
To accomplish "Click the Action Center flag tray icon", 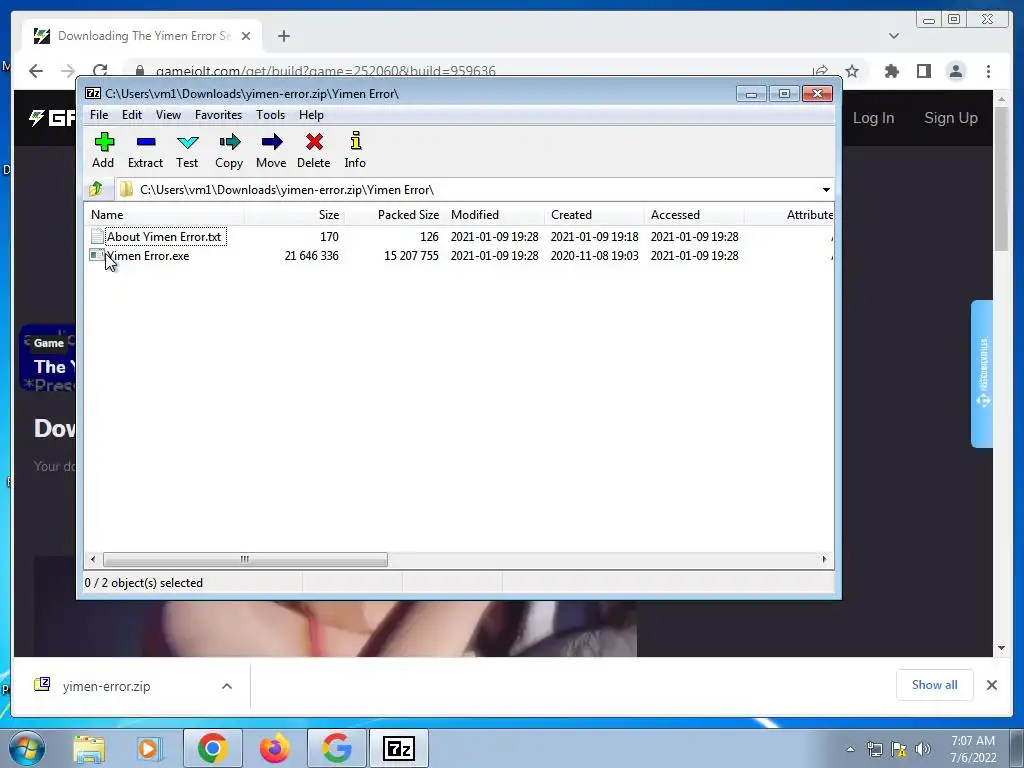I will coord(899,749).
